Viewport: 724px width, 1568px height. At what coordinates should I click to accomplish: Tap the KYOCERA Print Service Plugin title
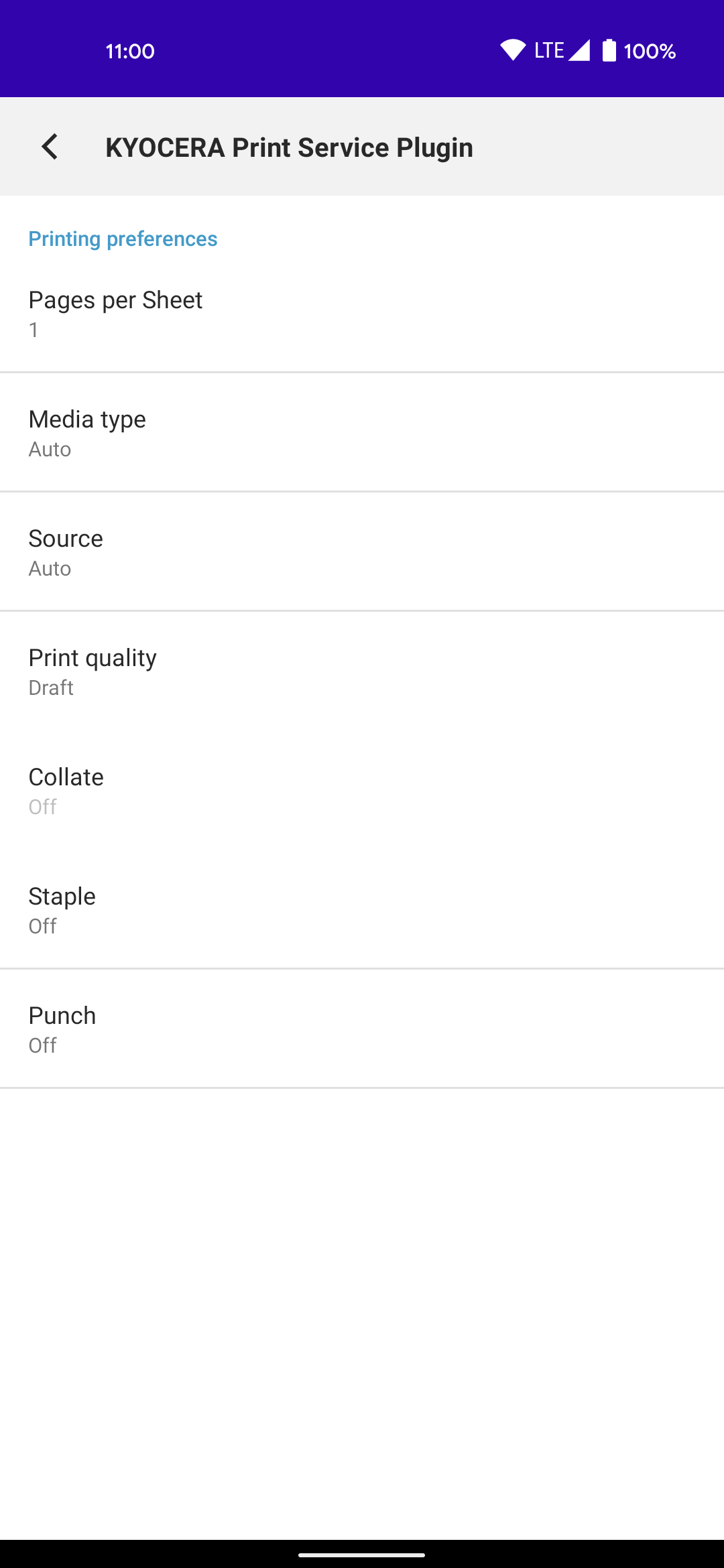[289, 147]
